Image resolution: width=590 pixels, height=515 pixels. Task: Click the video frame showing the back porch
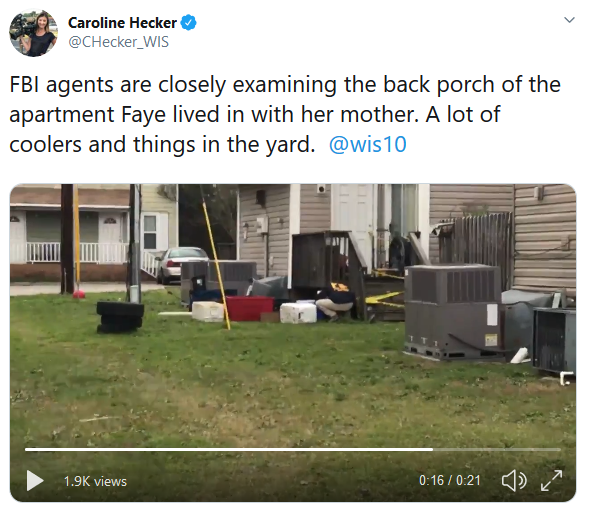pyautogui.click(x=293, y=342)
